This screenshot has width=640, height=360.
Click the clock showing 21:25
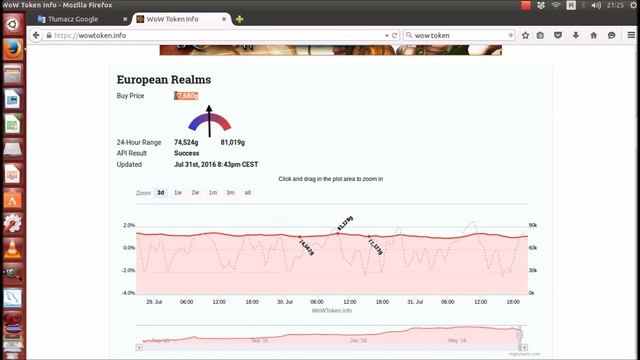click(x=615, y=5)
